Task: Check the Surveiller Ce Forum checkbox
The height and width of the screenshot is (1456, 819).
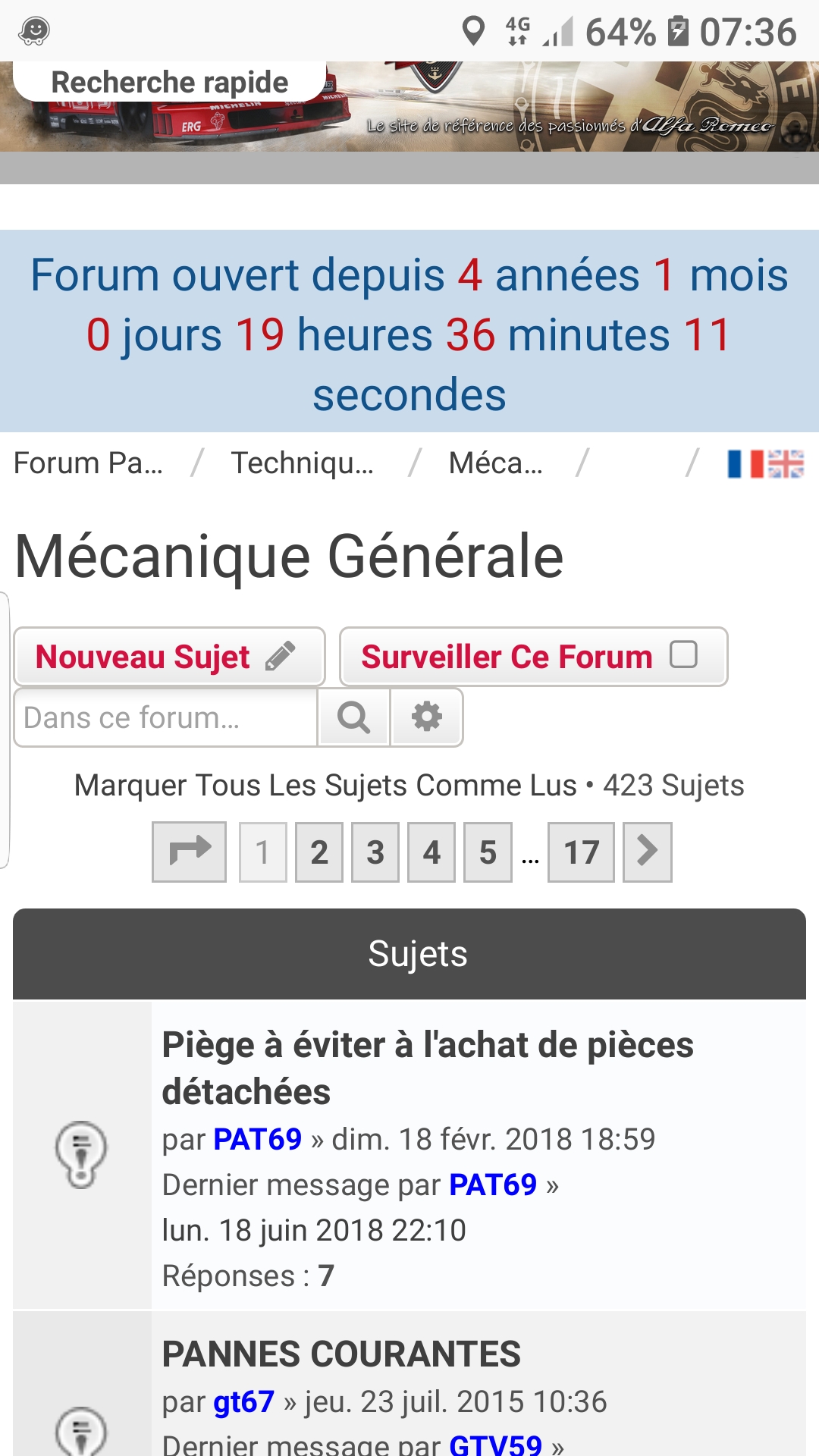Action: click(683, 654)
